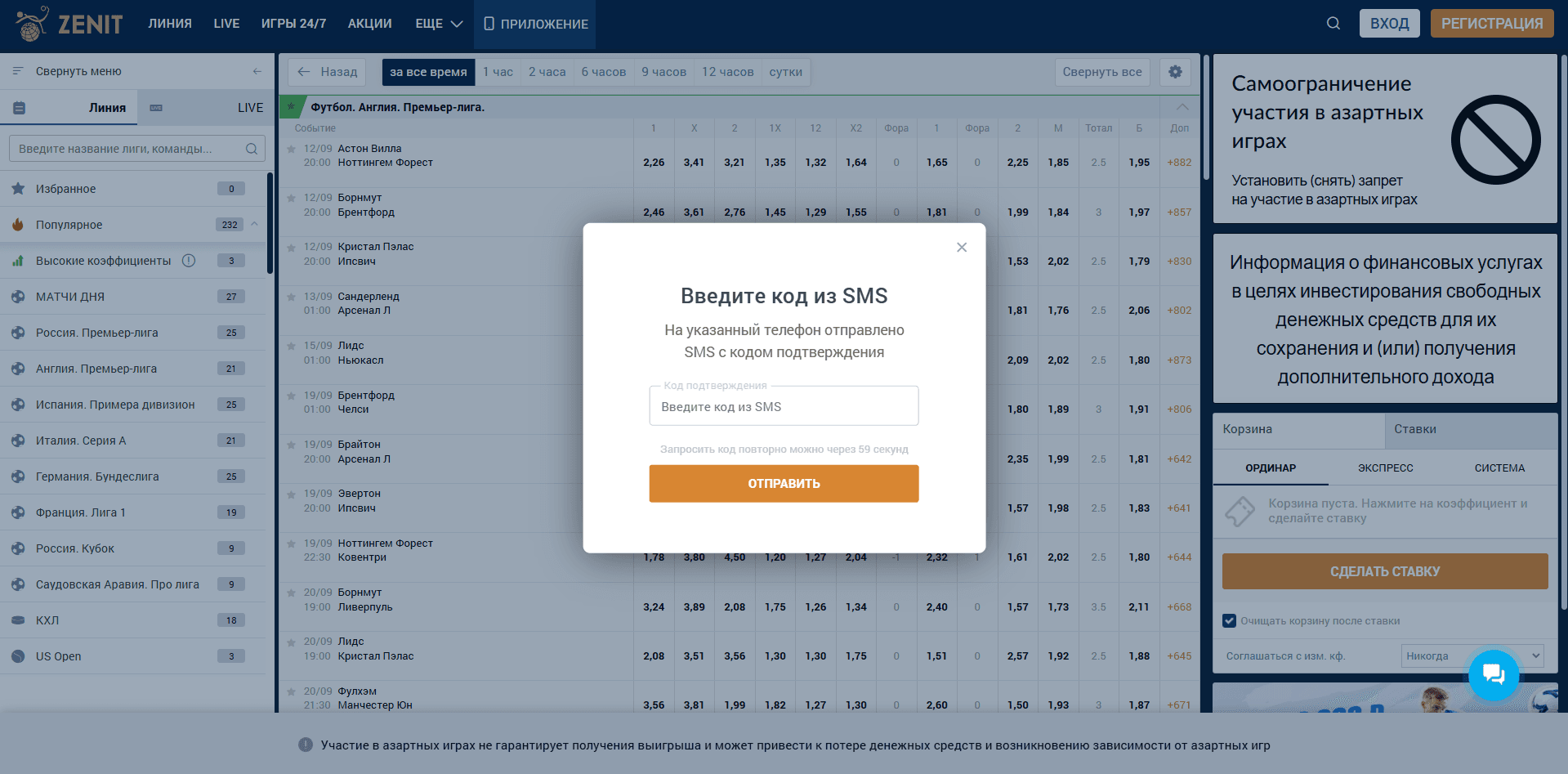Close the SMS code dialog
The image size is (1568, 774).
click(x=962, y=248)
